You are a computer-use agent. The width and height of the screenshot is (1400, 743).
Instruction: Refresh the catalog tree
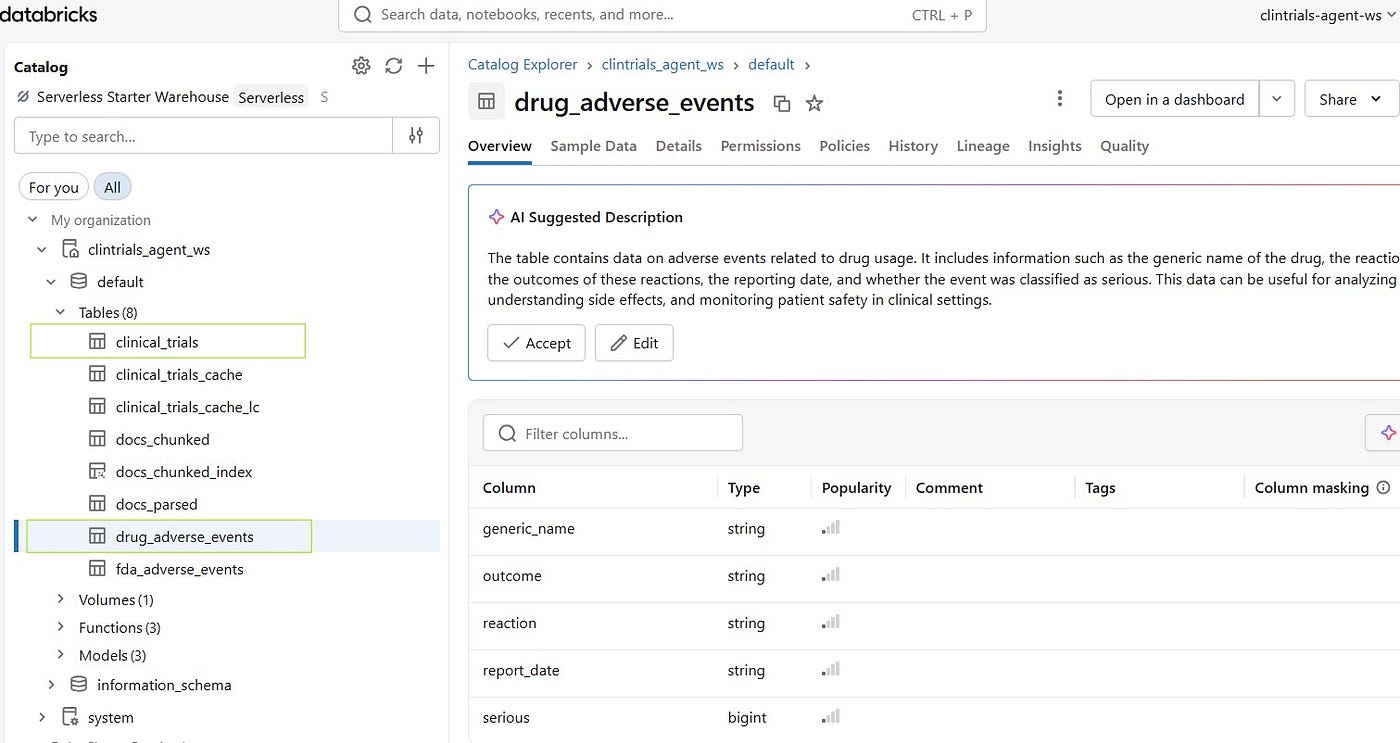click(x=394, y=66)
